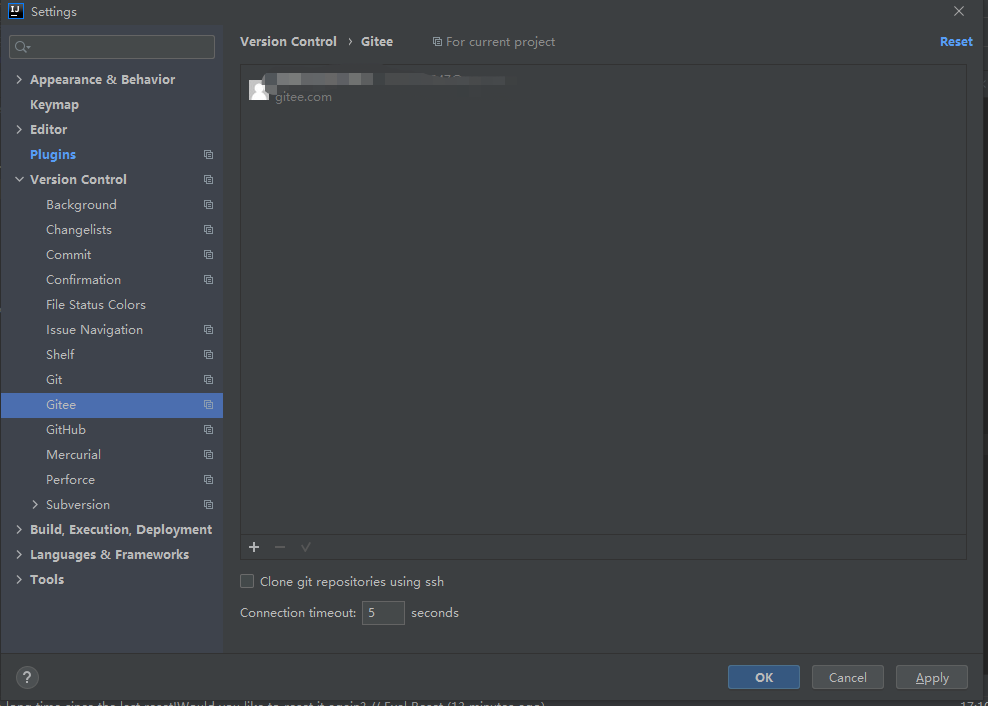Click the Cancel button
Image resolution: width=988 pixels, height=706 pixels.
point(847,677)
